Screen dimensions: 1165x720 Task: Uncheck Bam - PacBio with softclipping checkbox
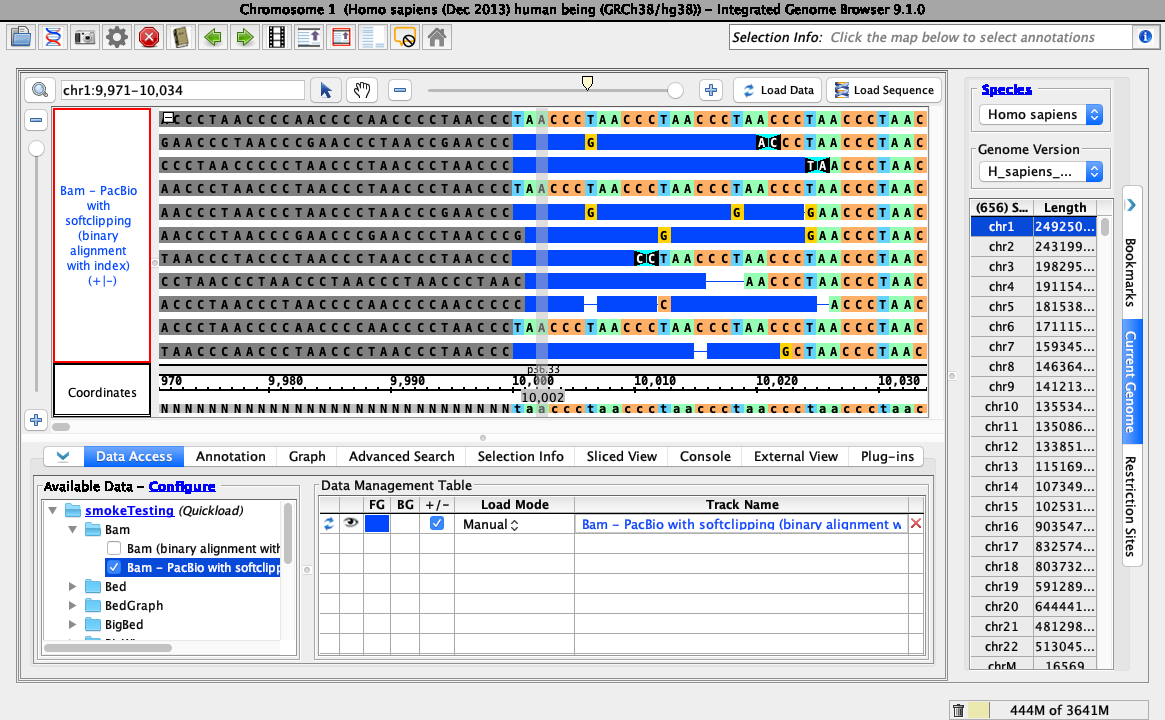tap(114, 567)
